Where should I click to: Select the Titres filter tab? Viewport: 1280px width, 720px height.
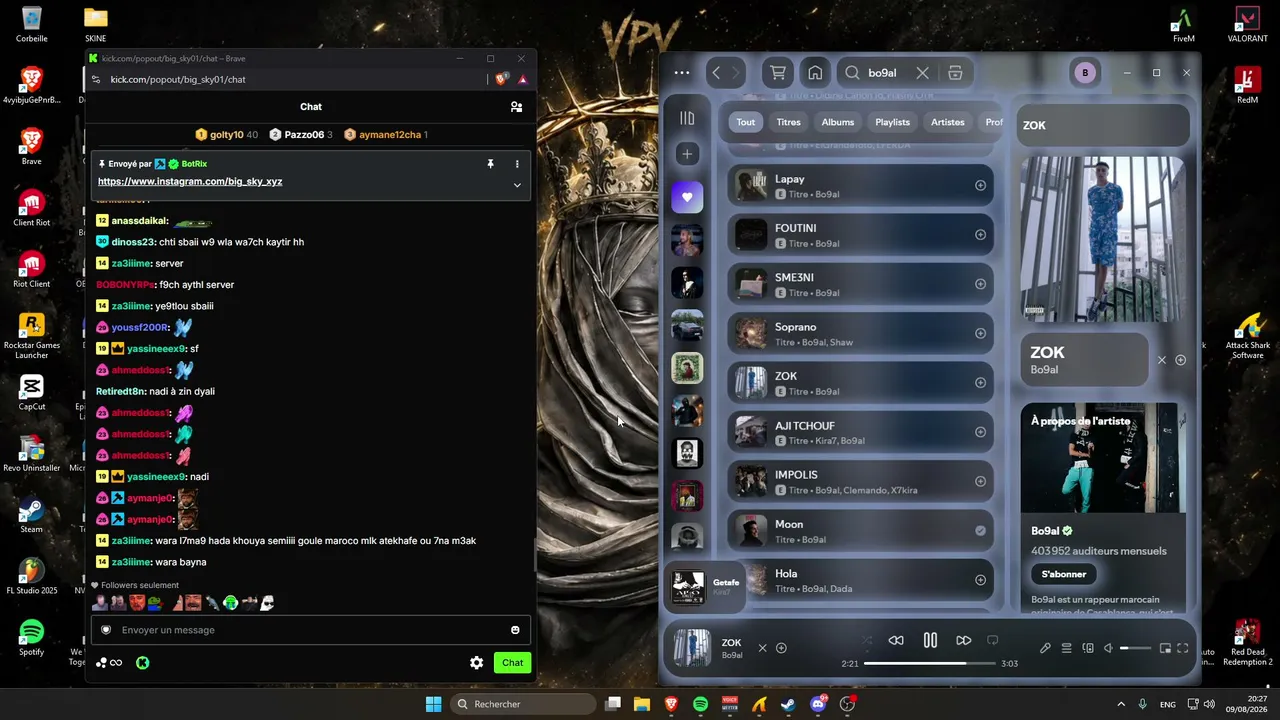[x=789, y=122]
